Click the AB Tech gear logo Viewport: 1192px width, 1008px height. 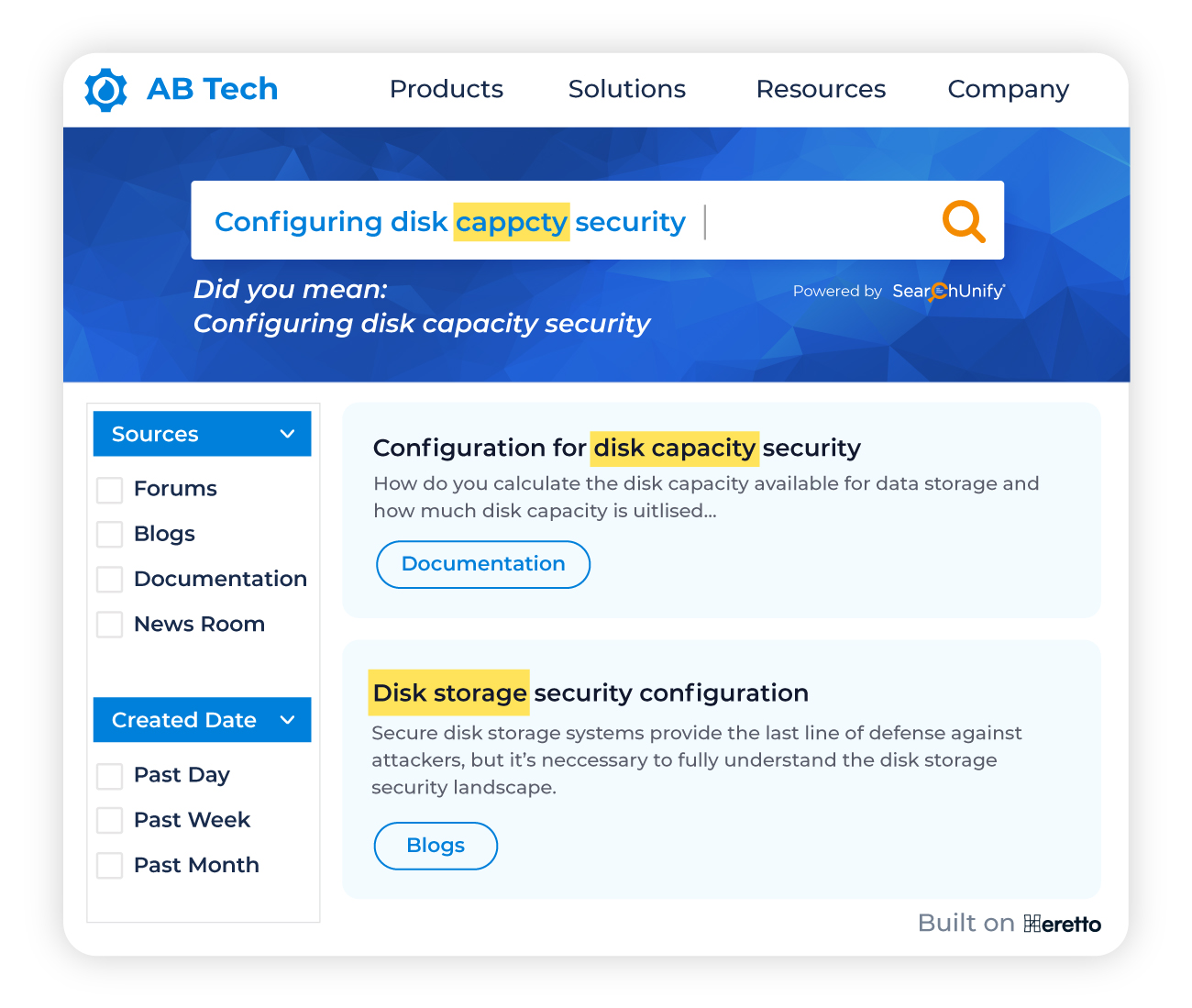pos(106,90)
